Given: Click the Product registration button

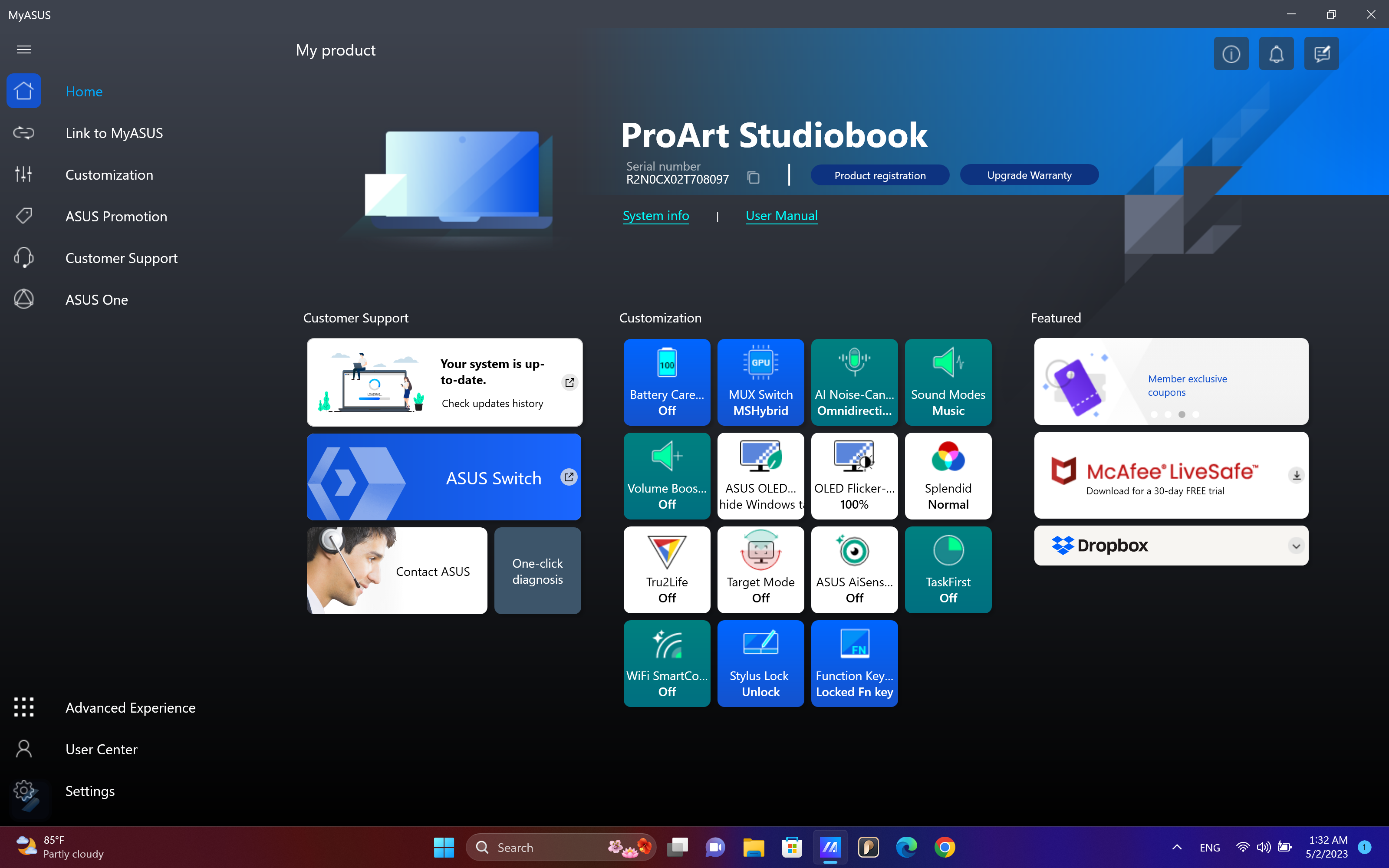Looking at the screenshot, I should (880, 175).
